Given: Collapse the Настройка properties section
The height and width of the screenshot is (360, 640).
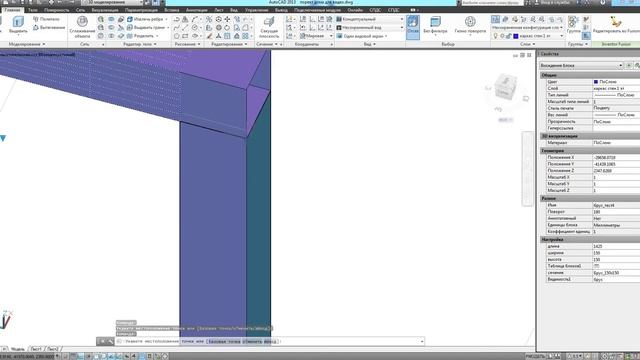Looking at the screenshot, I should (589, 240).
